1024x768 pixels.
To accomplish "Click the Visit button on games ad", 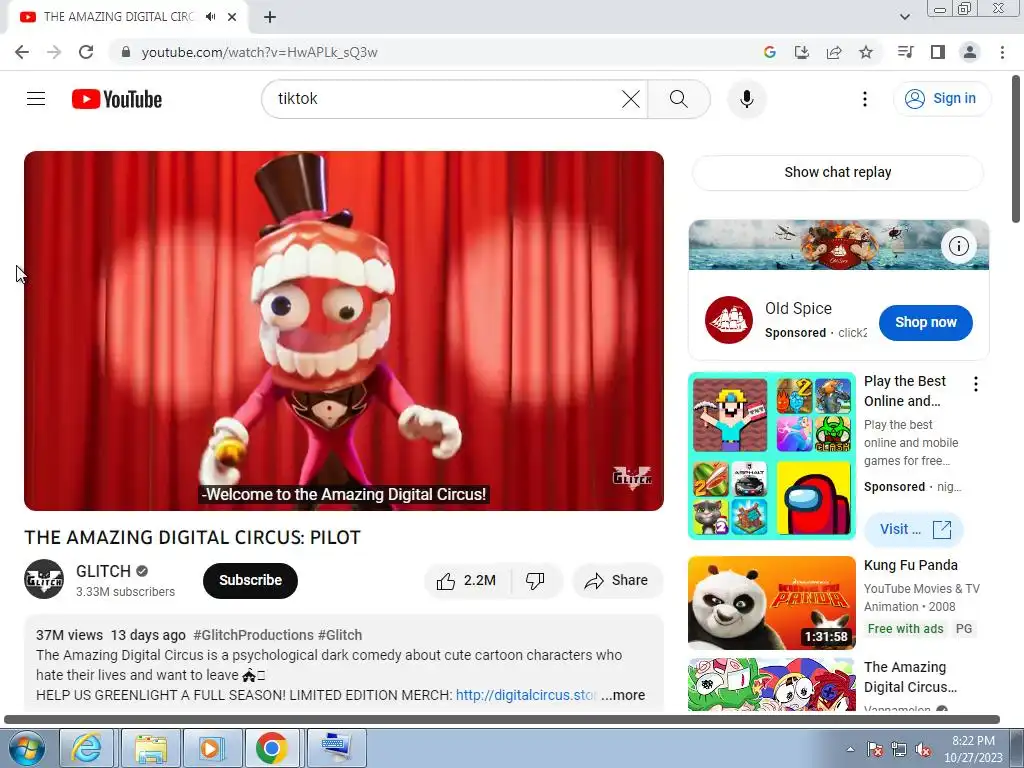I will pyautogui.click(x=914, y=530).
